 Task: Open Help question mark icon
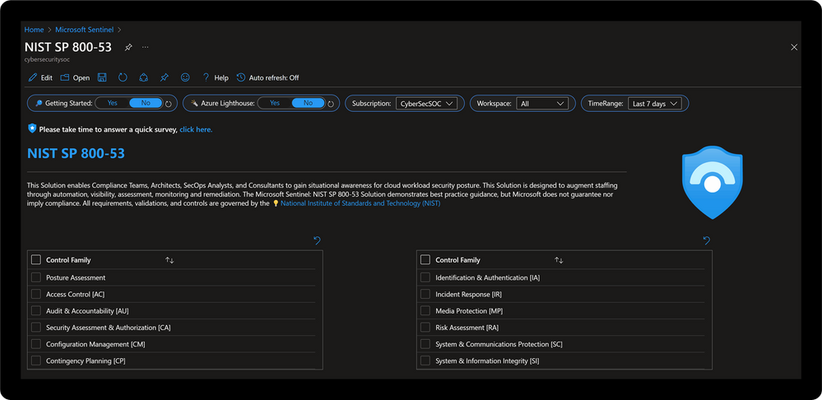206,78
